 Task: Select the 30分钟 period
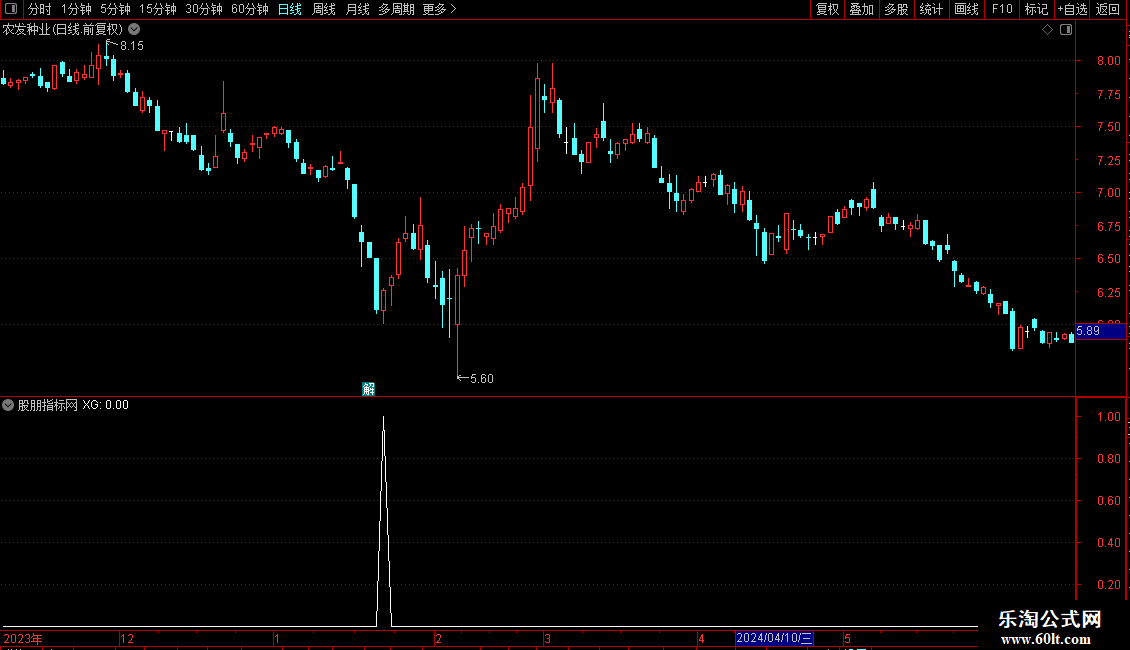tap(203, 9)
